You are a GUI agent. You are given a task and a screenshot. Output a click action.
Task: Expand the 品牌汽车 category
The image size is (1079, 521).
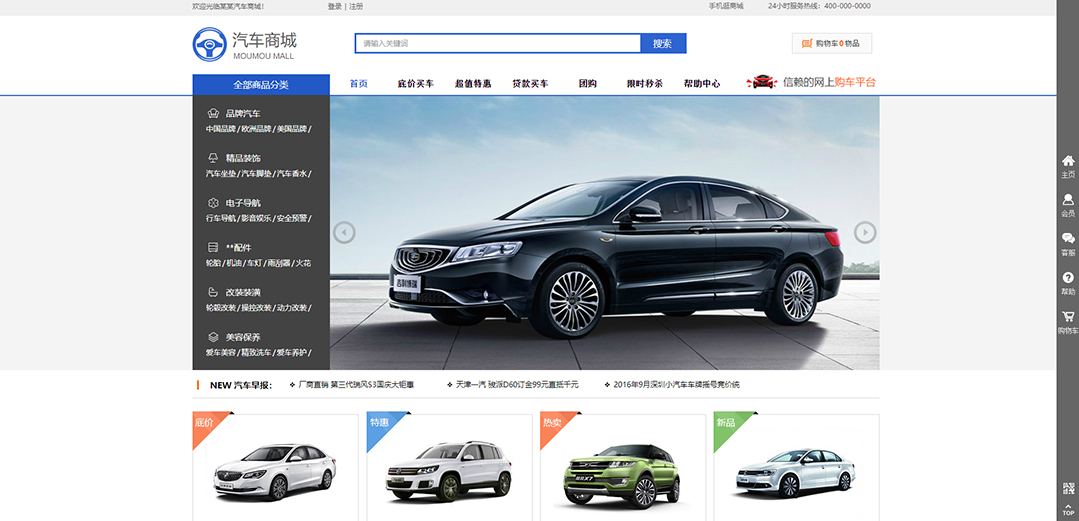(x=243, y=114)
